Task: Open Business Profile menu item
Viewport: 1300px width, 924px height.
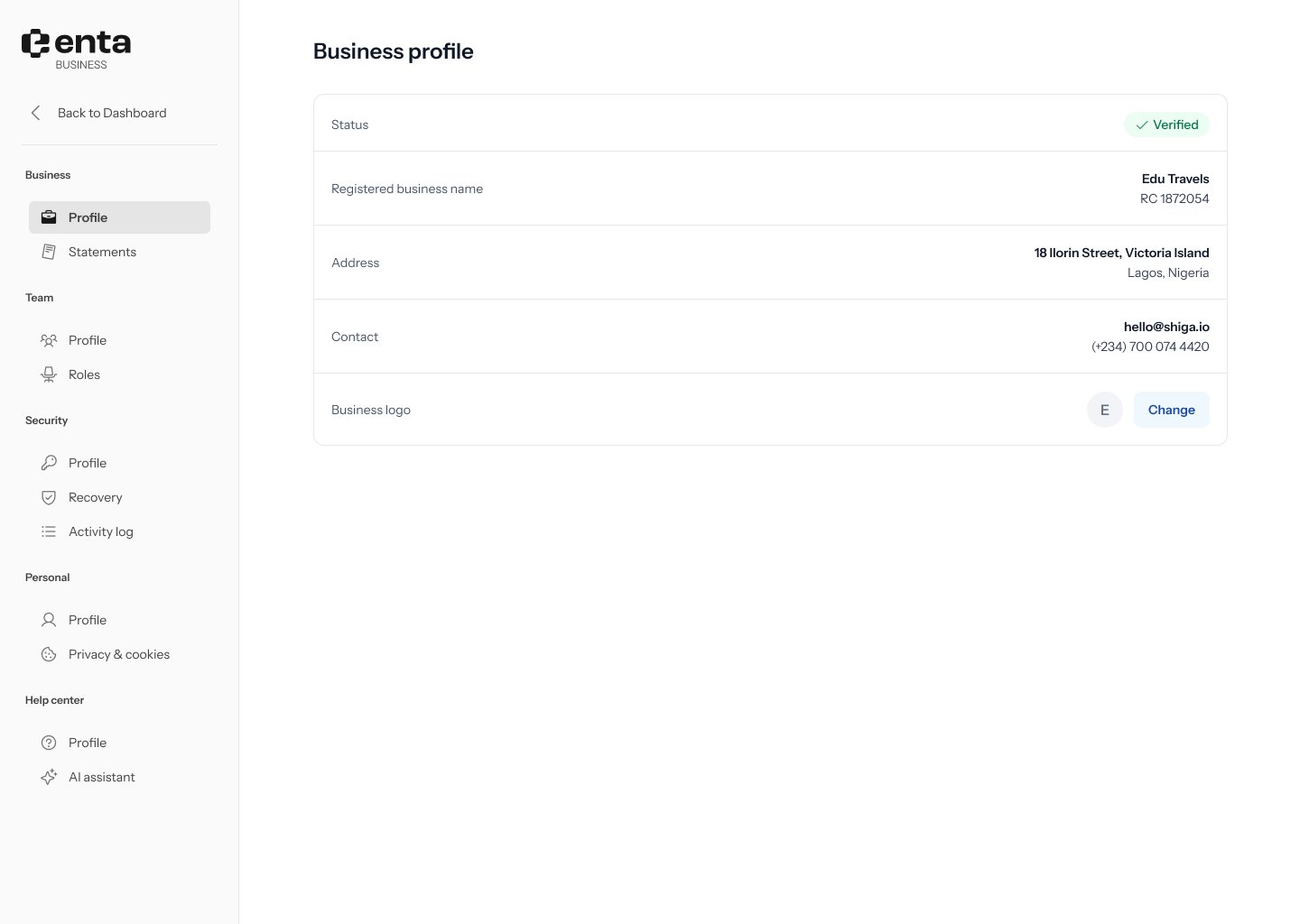Action: pos(119,217)
